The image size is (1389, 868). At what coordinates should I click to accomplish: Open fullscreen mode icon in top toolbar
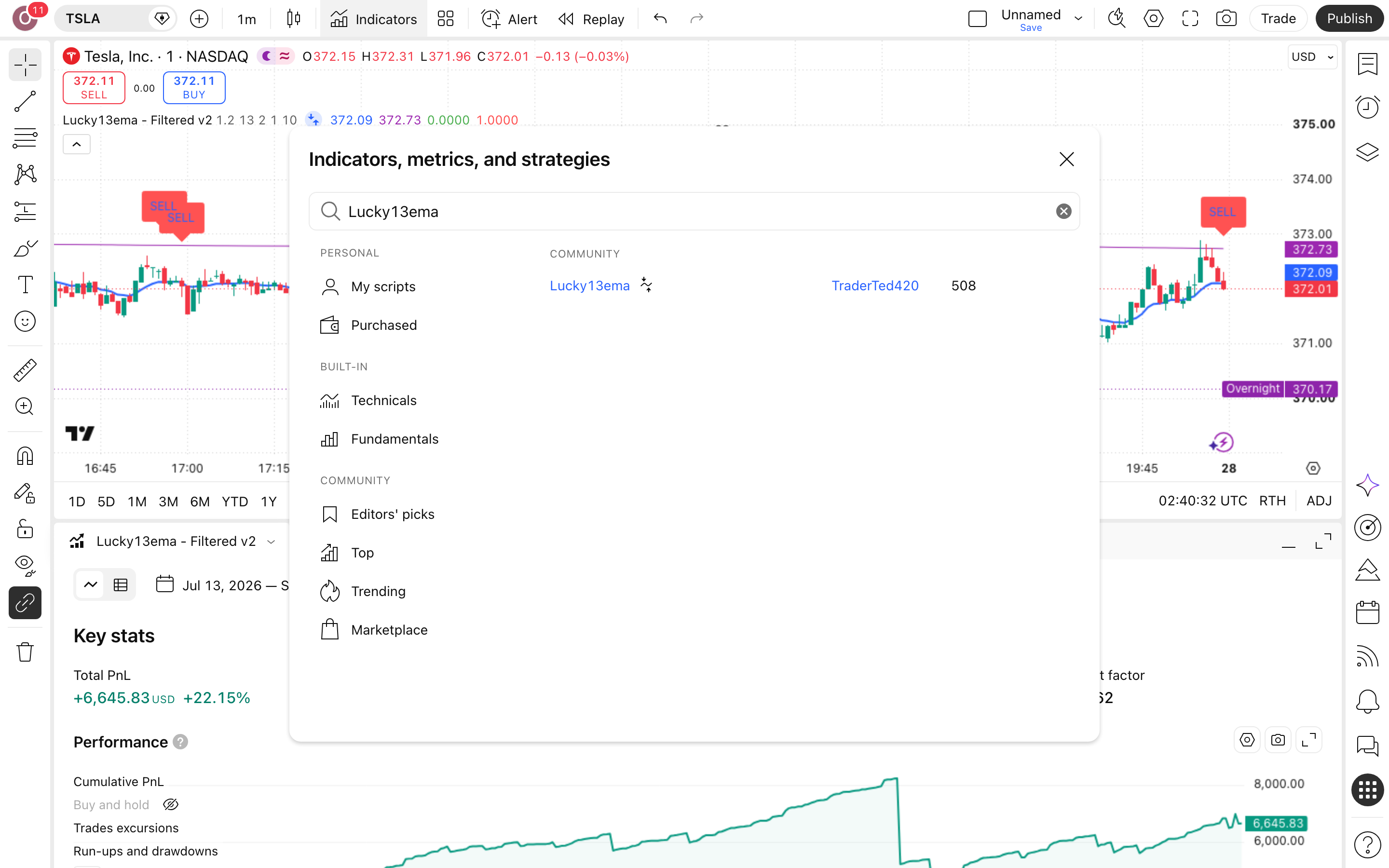pyautogui.click(x=1190, y=19)
